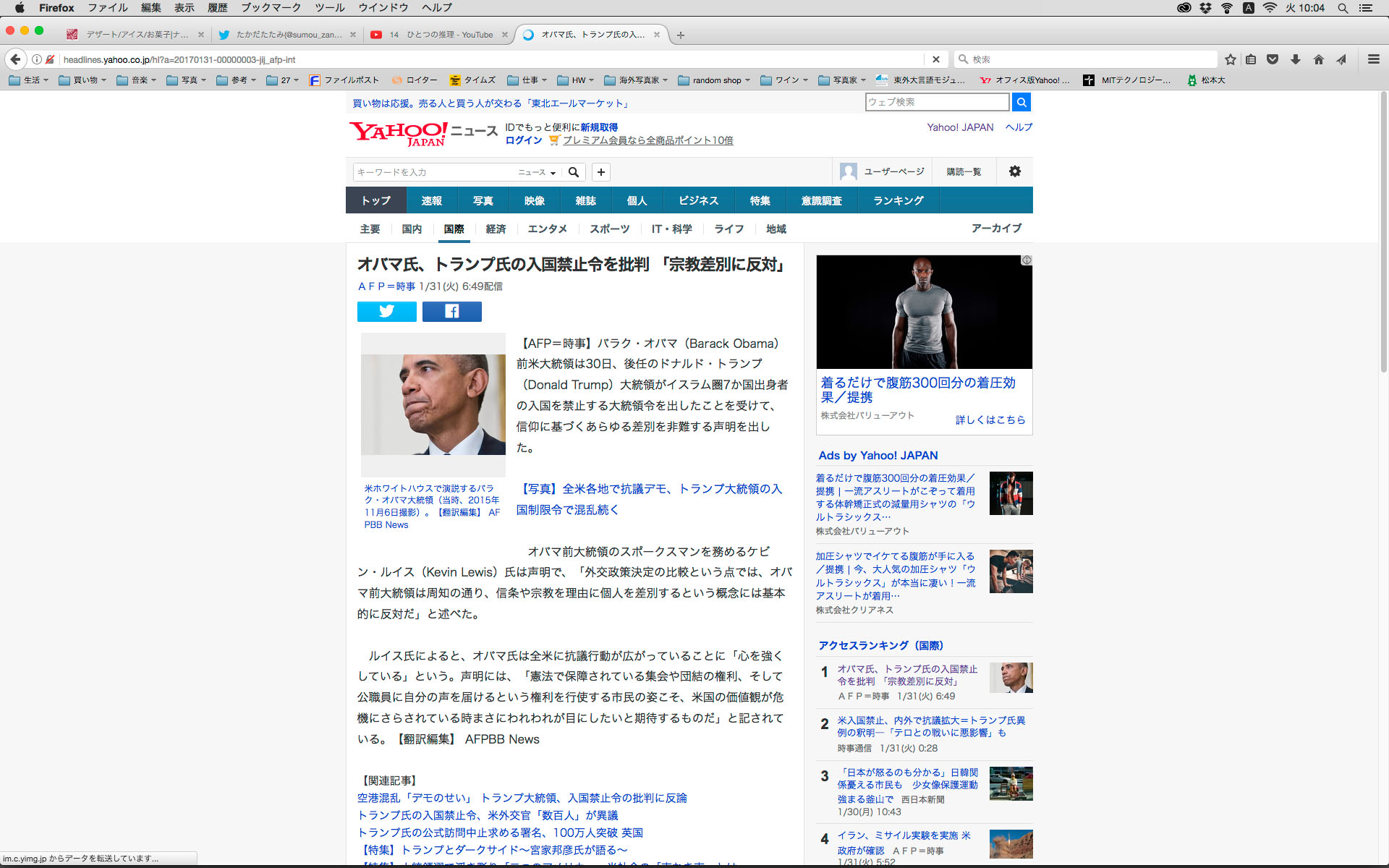
Task: Share the article via Twitter button
Action: pos(386,311)
